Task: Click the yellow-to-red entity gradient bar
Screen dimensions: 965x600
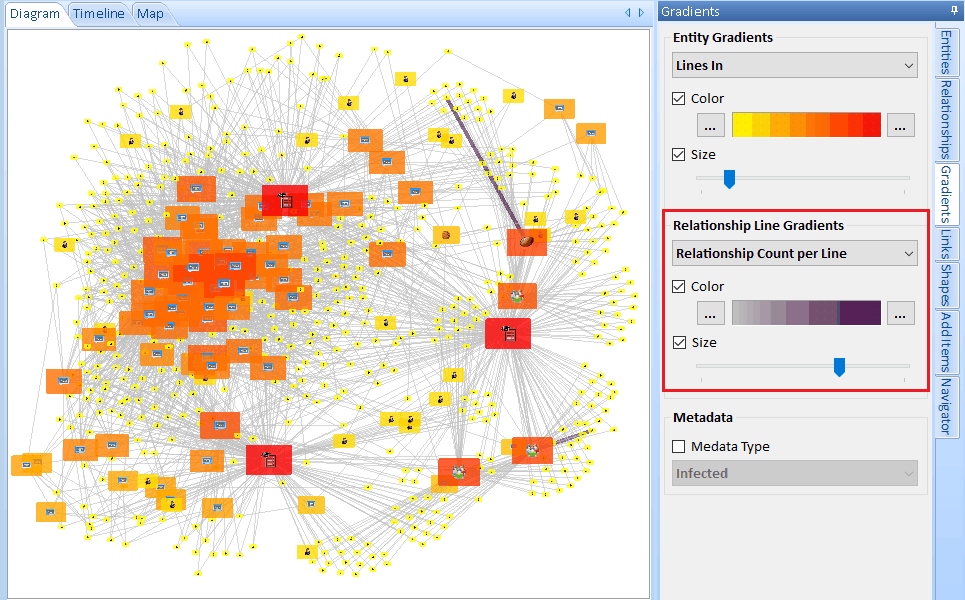Action: click(806, 126)
